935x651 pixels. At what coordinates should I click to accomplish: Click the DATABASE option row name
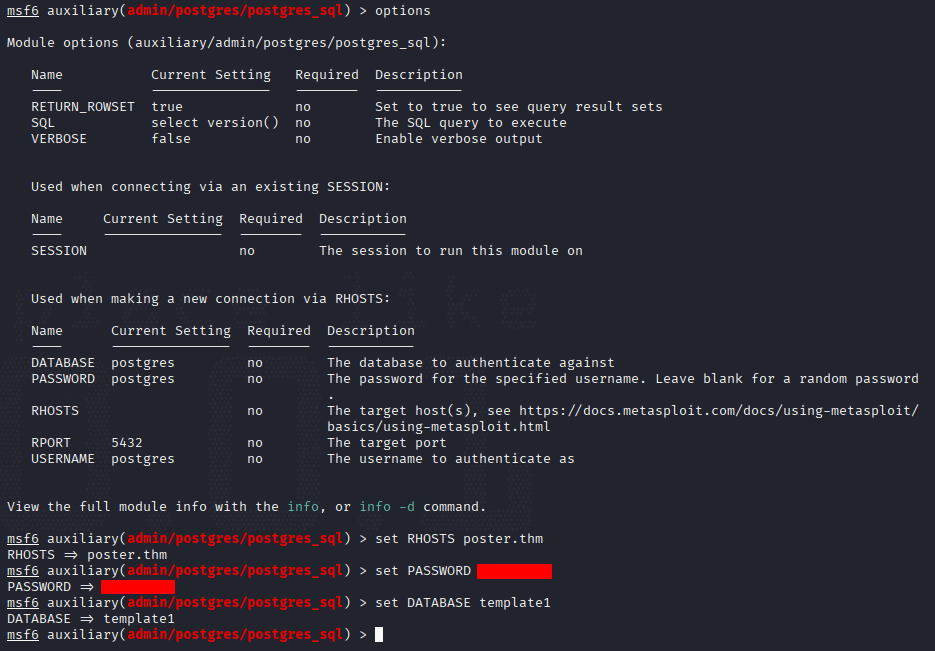click(x=63, y=363)
